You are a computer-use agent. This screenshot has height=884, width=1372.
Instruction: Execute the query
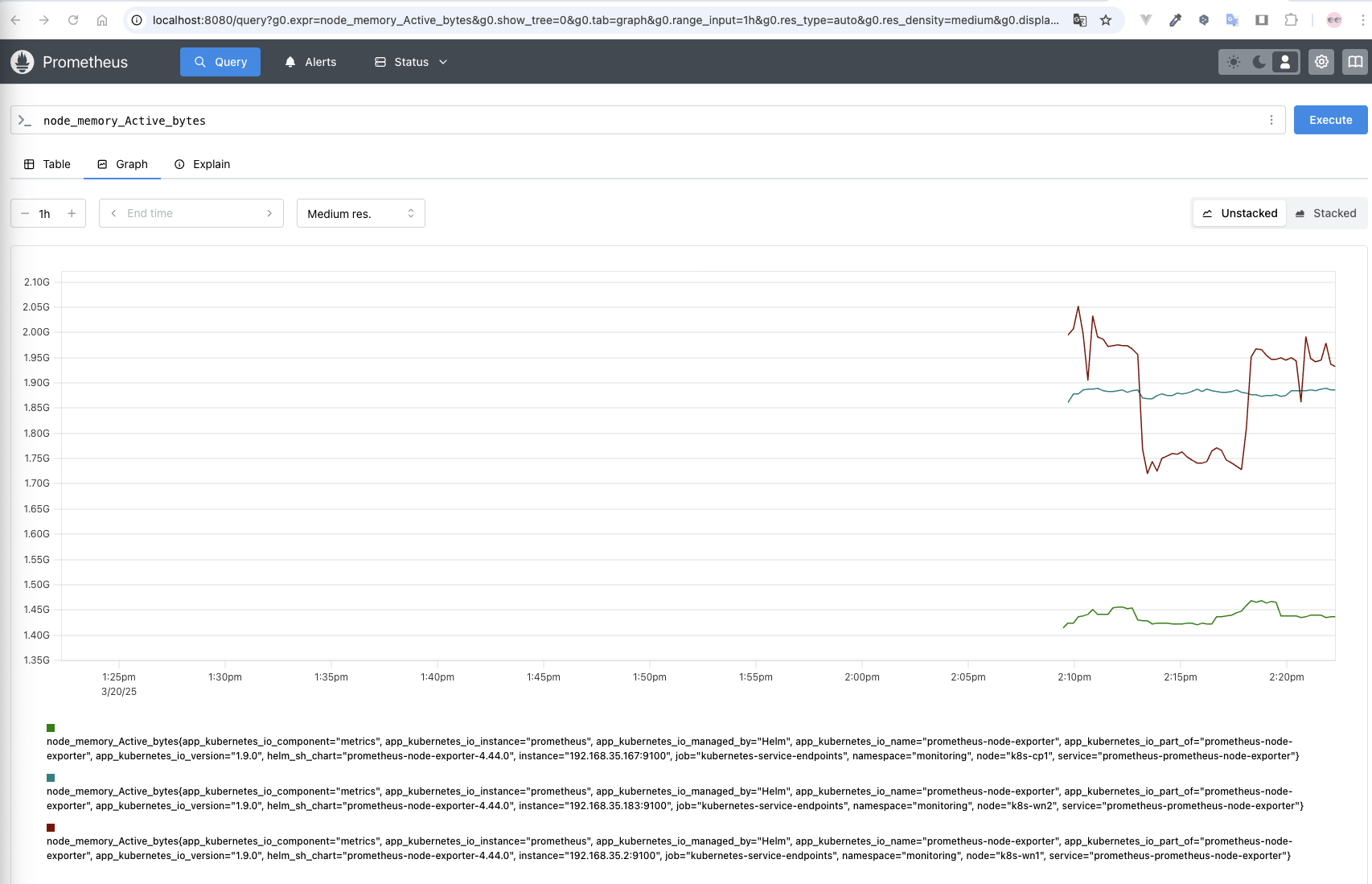(1330, 120)
